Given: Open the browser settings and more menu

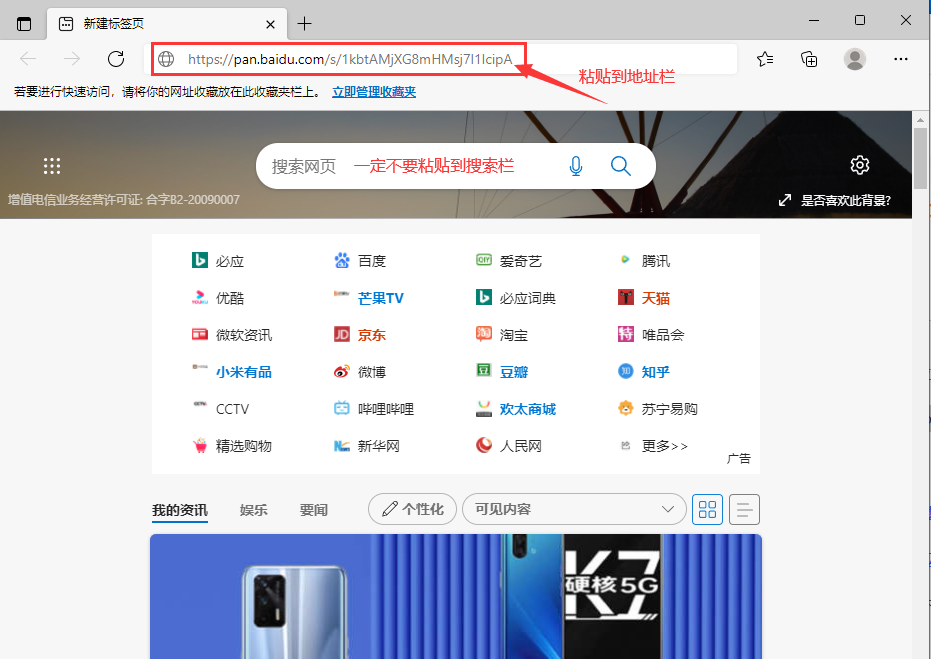Looking at the screenshot, I should click(x=901, y=59).
